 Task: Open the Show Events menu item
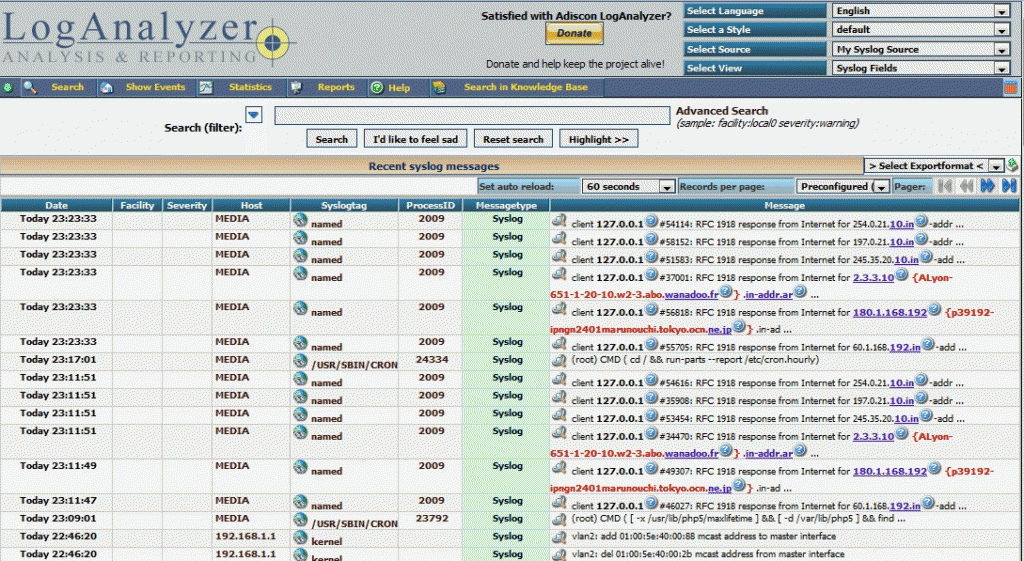[154, 88]
